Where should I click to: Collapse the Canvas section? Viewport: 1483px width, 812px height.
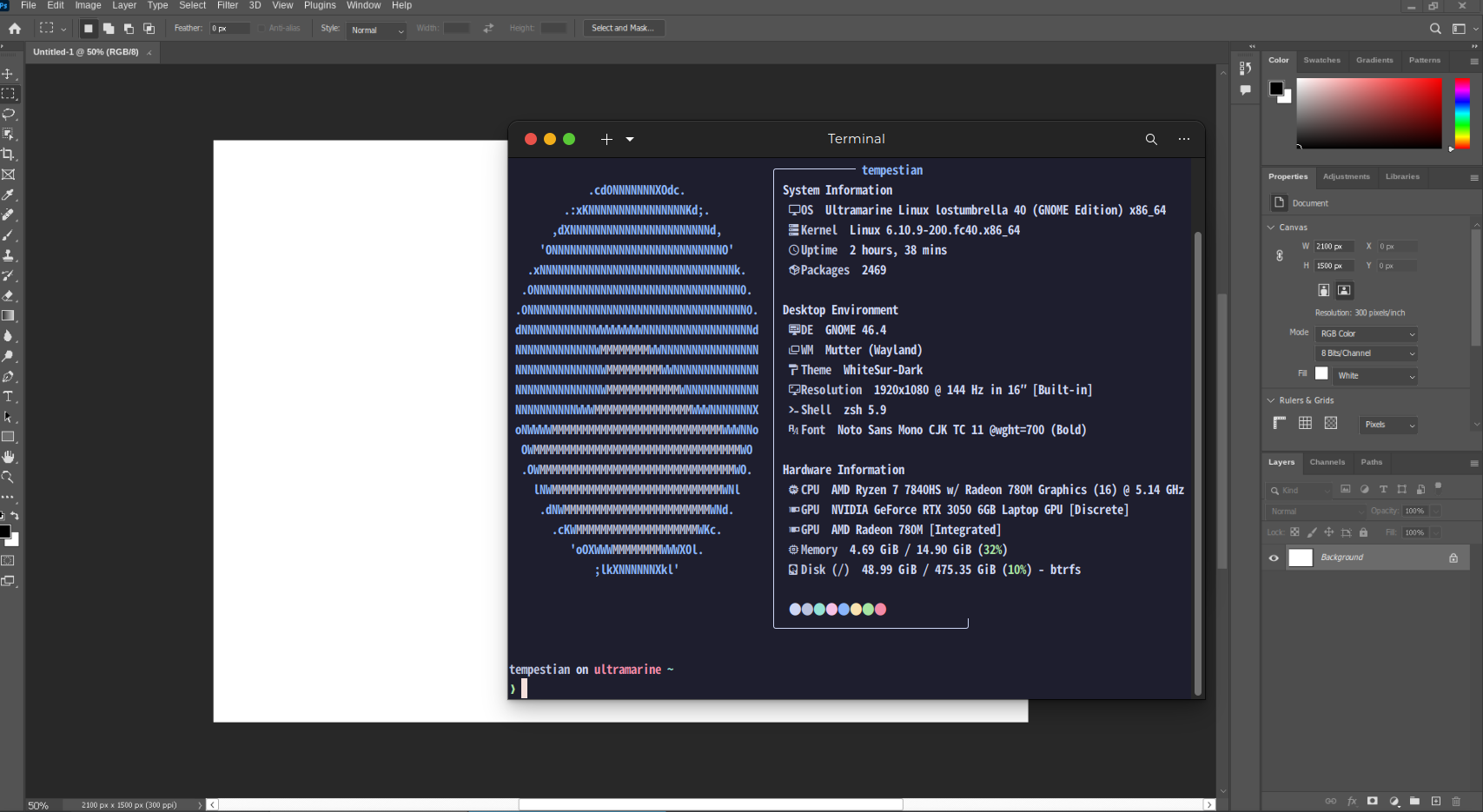[1271, 228]
